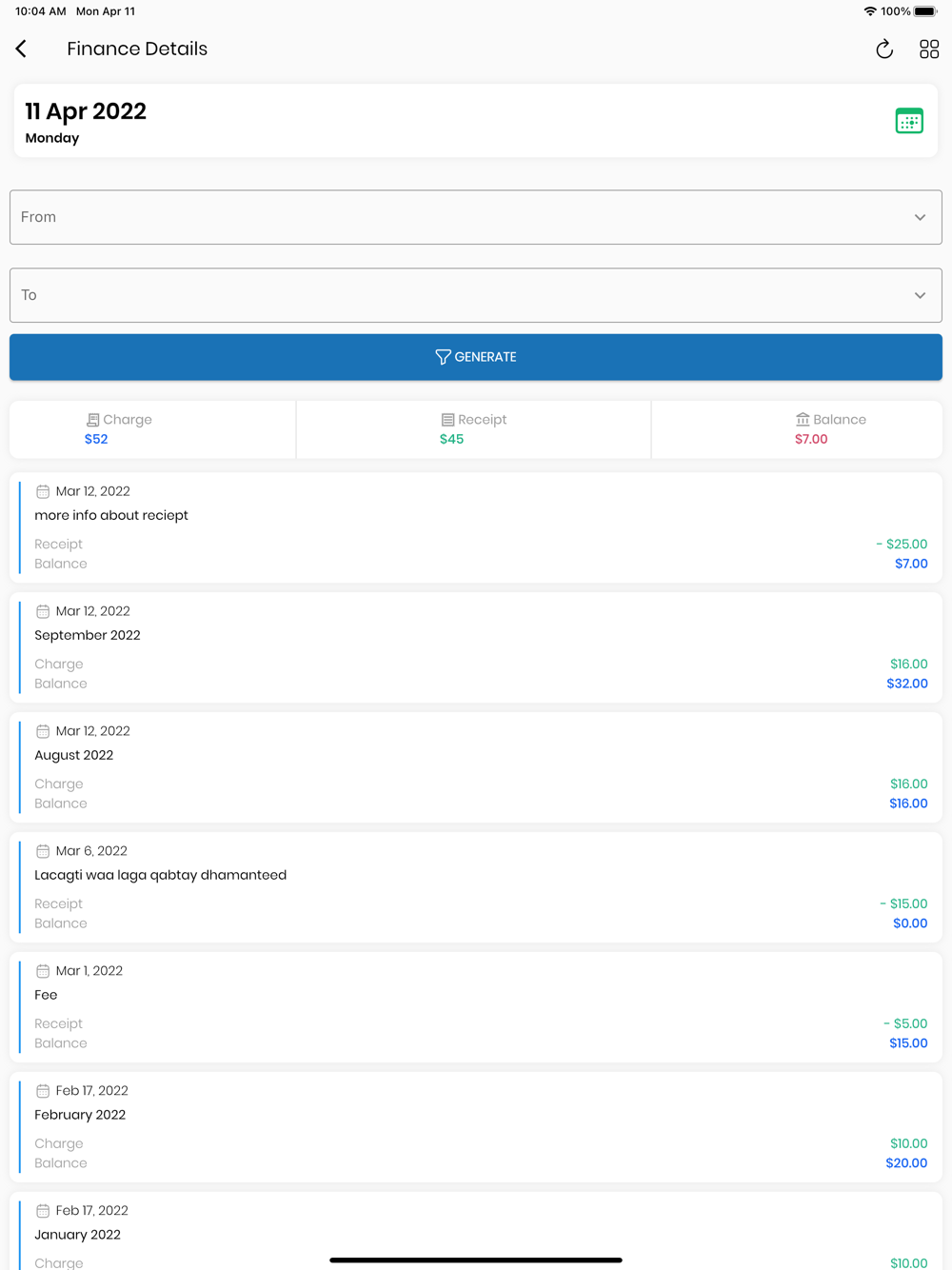Tap the Fee receipt entry

(x=476, y=1007)
